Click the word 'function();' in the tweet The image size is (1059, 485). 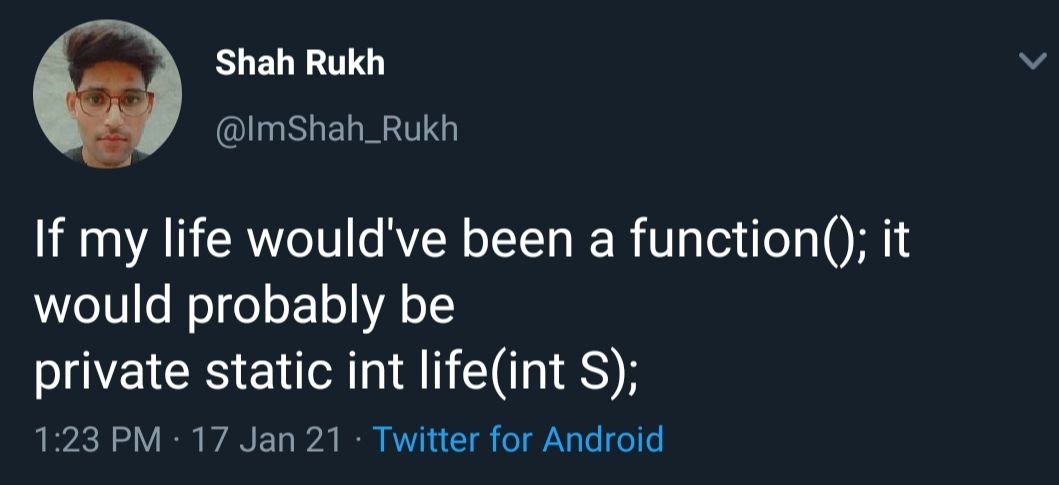(743, 243)
